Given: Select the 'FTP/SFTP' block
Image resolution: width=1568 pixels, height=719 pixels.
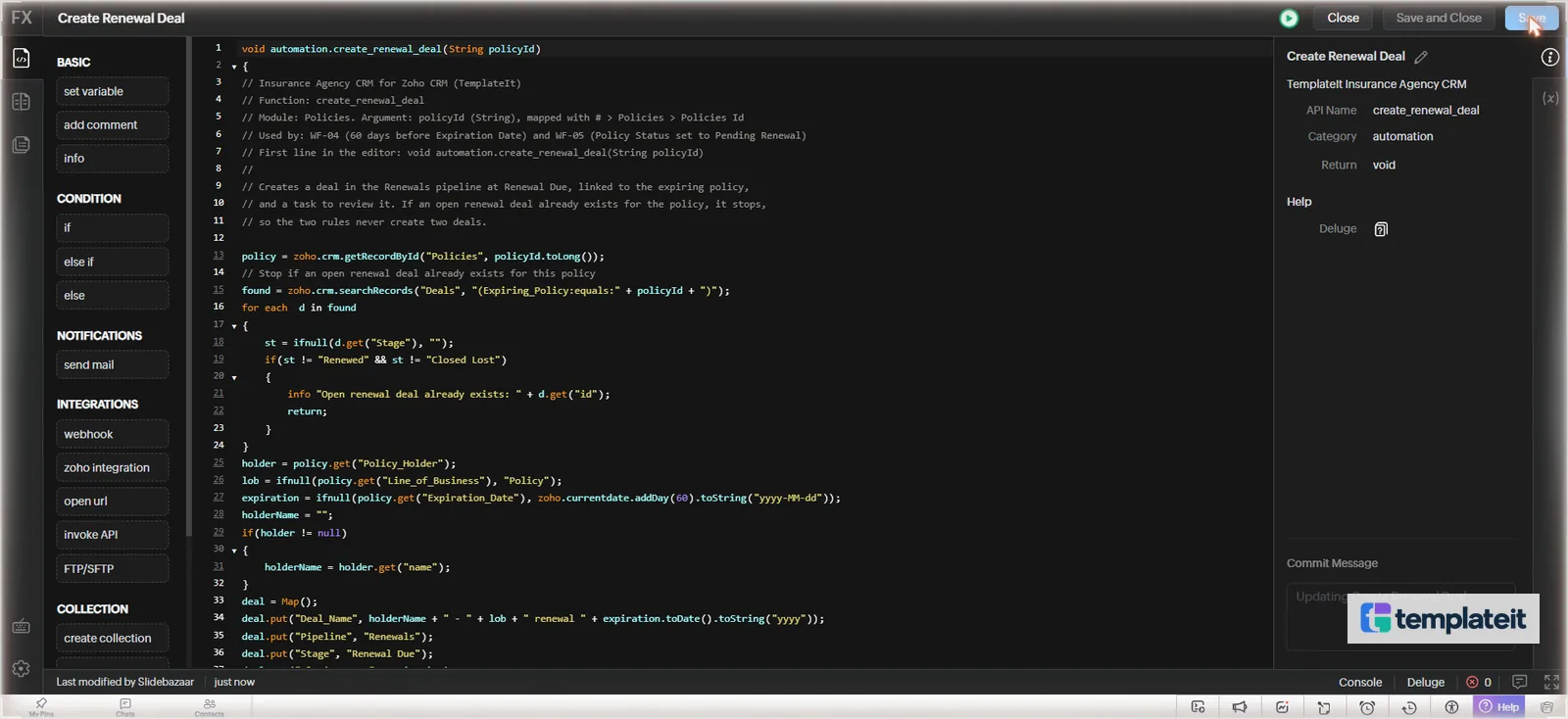Looking at the screenshot, I should 112,569.
